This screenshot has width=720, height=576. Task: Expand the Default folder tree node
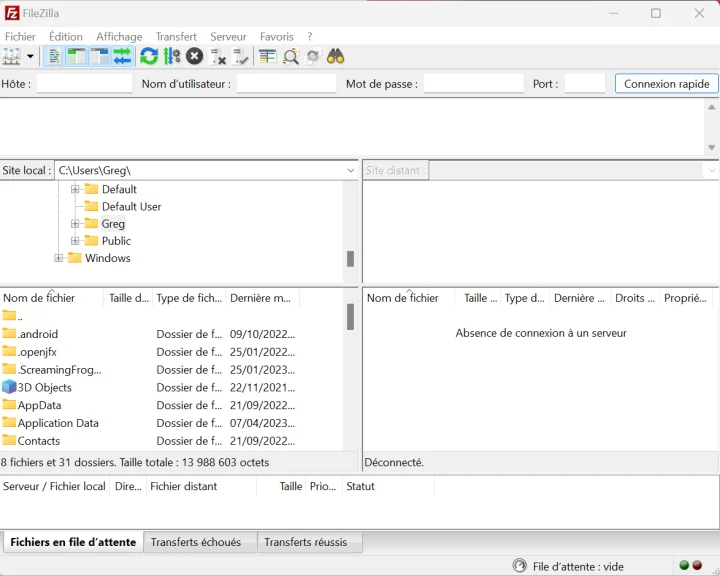[75, 189]
